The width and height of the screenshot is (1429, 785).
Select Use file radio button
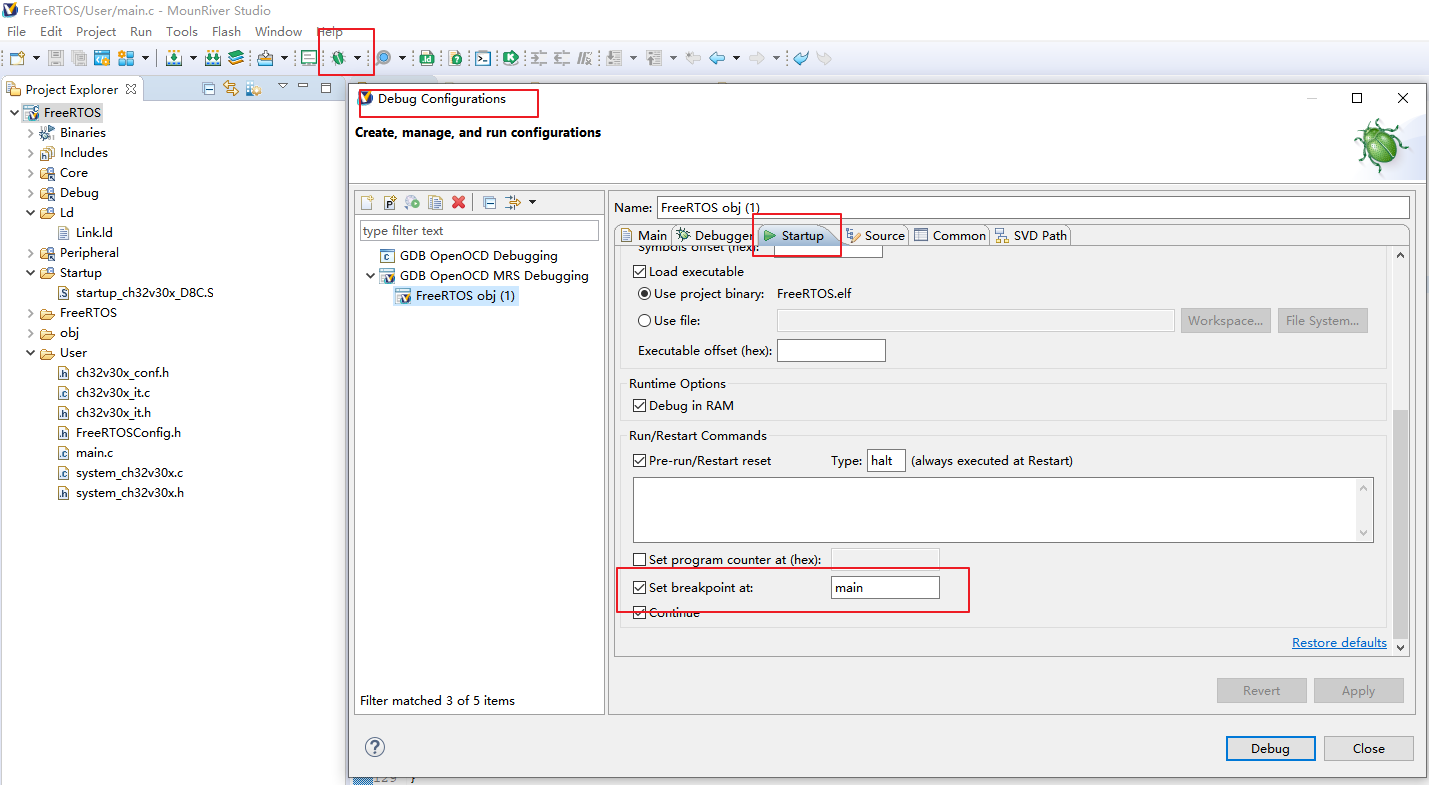(x=644, y=321)
